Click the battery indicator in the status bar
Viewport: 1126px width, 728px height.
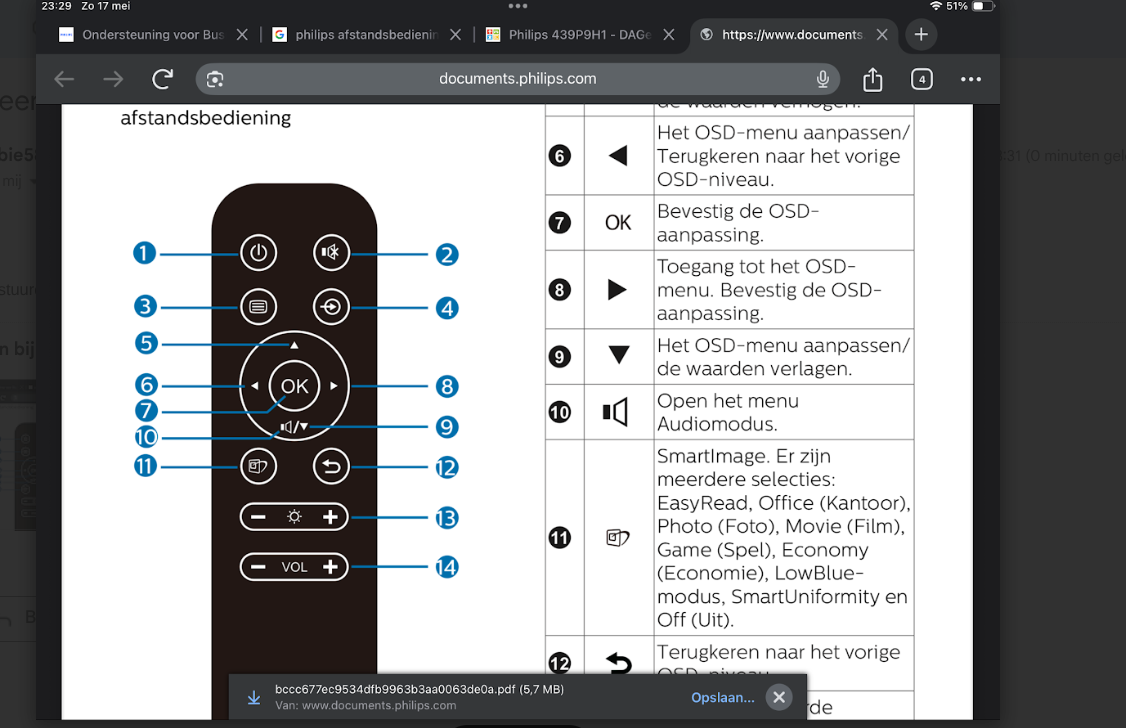tap(984, 6)
